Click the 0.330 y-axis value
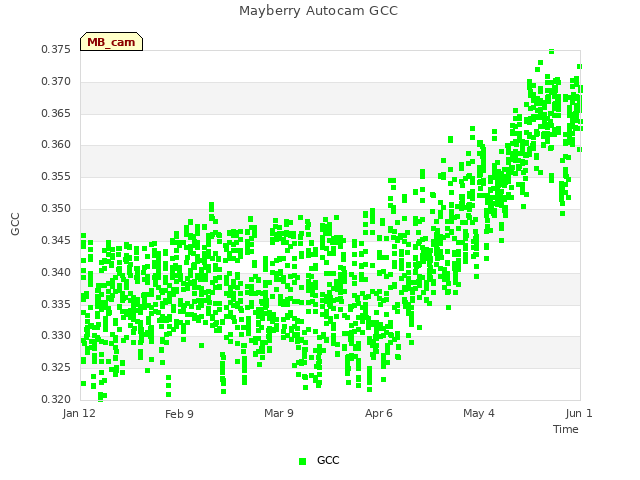This screenshot has width=640, height=480. pos(56,336)
